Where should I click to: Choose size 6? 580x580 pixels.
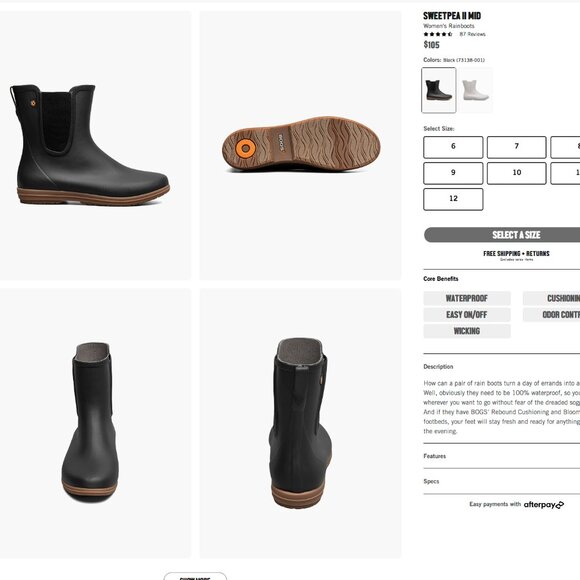click(453, 147)
